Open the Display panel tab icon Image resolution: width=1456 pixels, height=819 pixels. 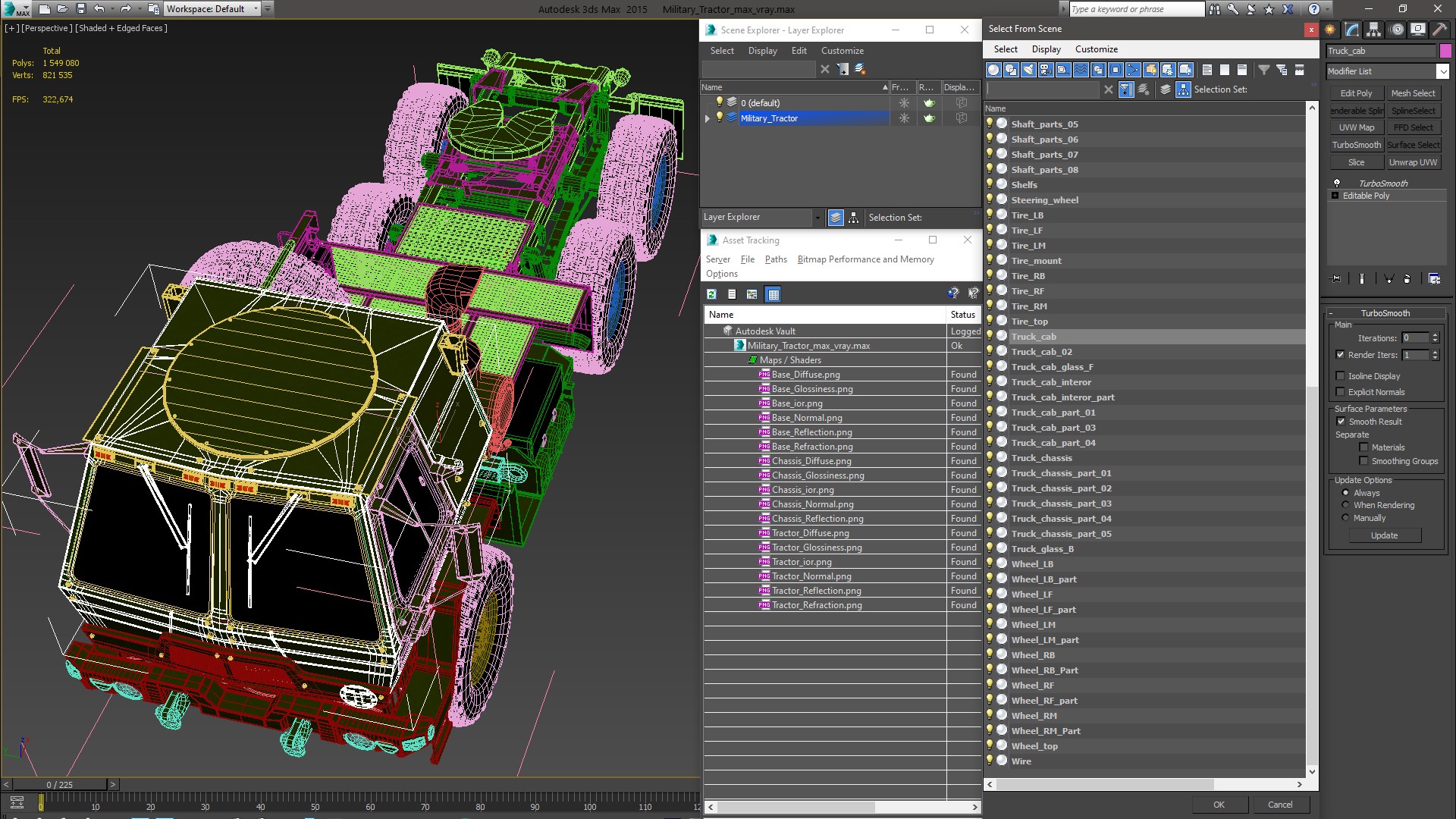click(1417, 30)
